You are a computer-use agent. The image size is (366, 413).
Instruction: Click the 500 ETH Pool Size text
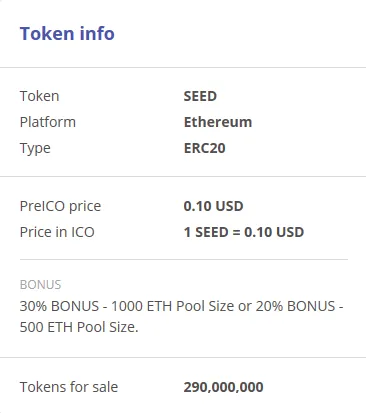point(79,327)
